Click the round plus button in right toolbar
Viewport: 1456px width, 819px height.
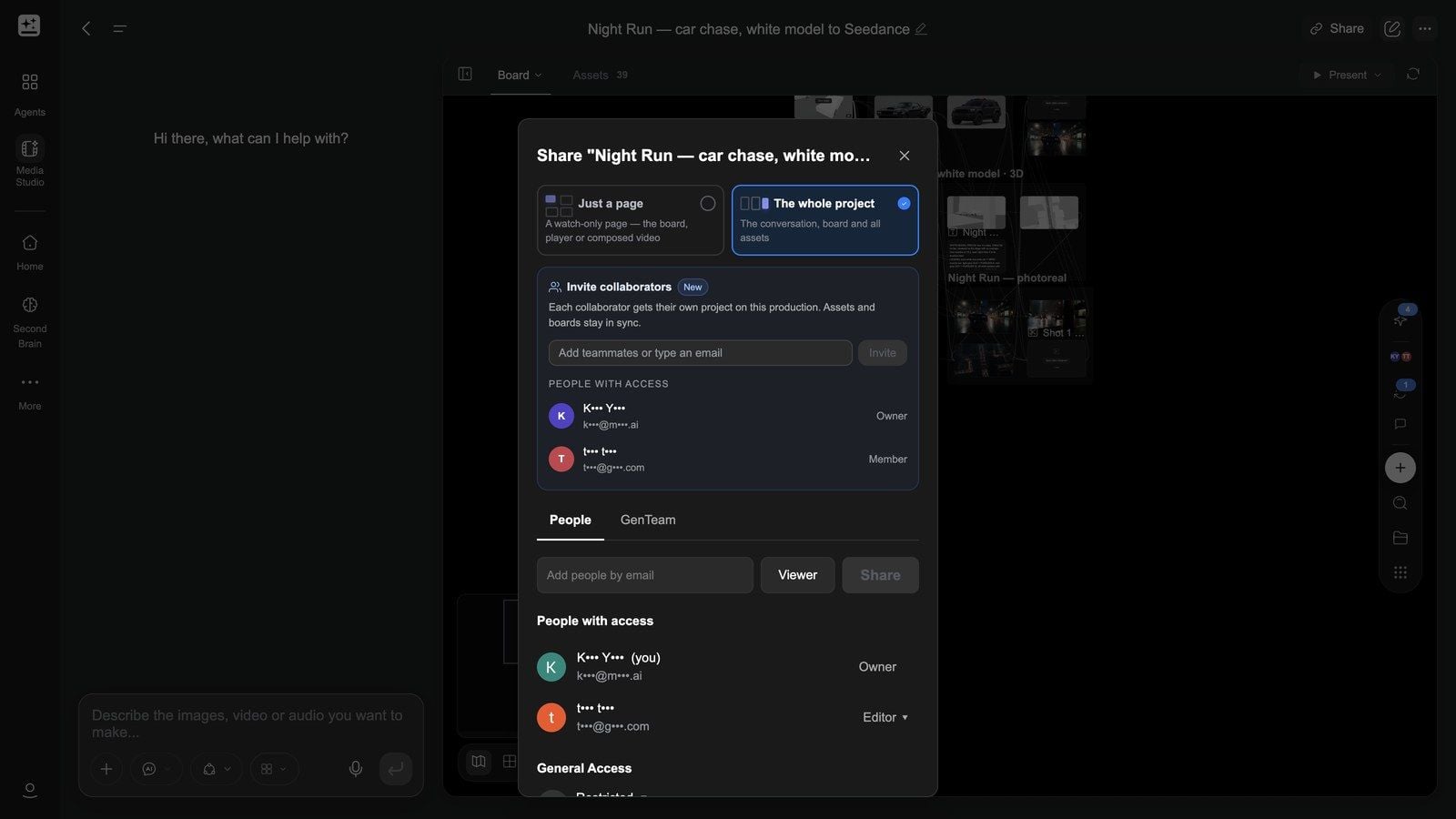point(1400,468)
